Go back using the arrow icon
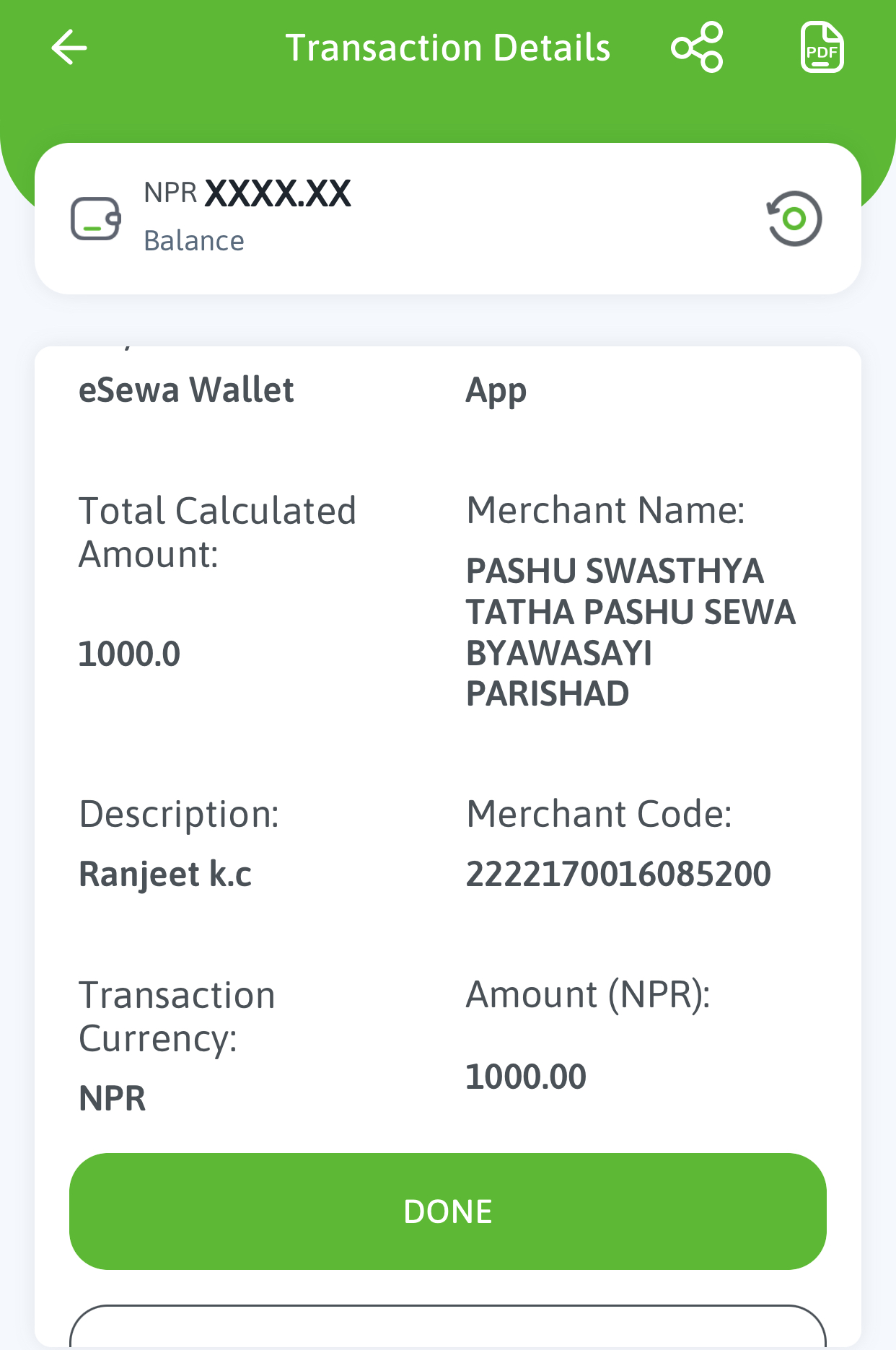The height and width of the screenshot is (1350, 896). pyautogui.click(x=69, y=48)
